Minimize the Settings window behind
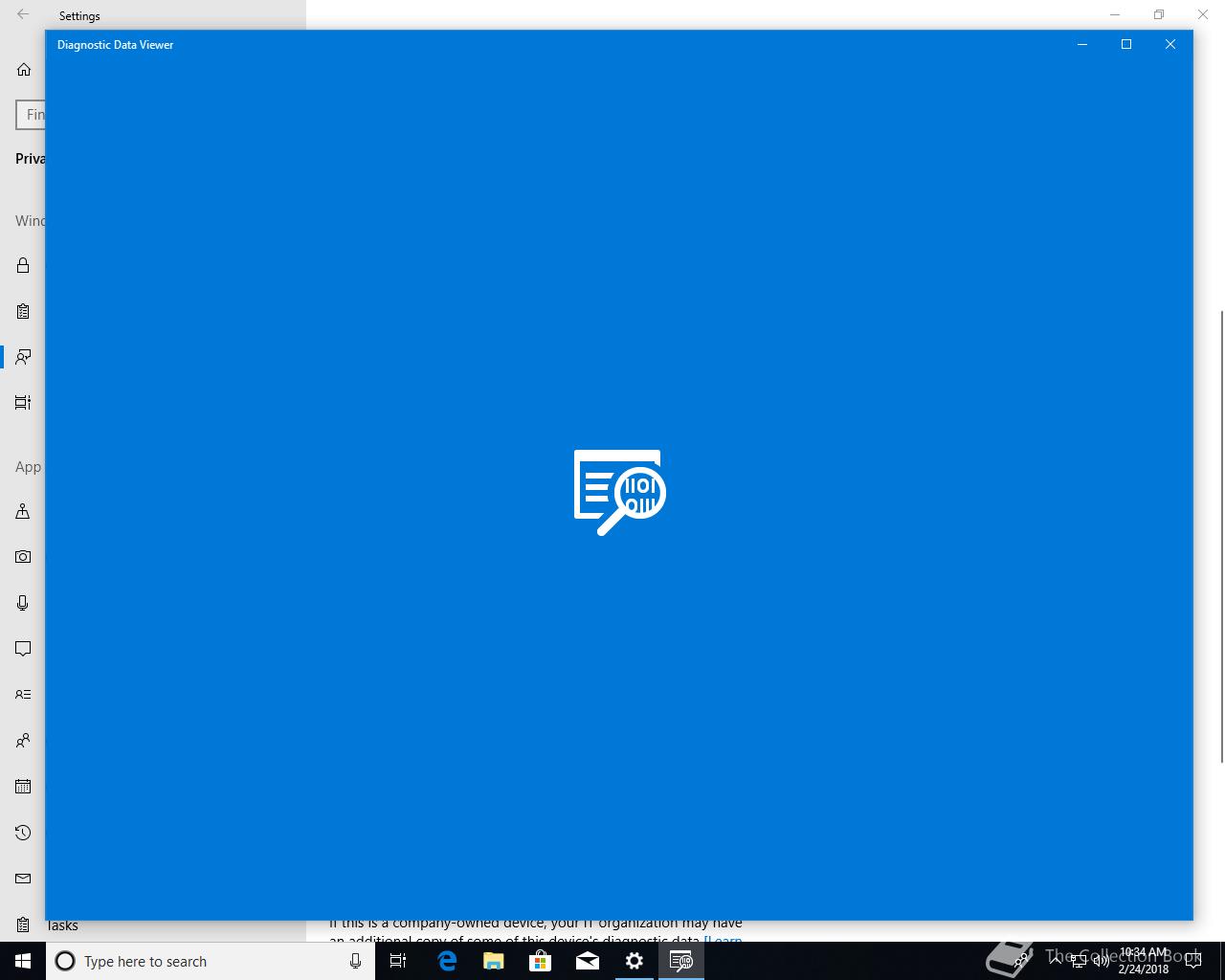Viewport: 1225px width, 980px height. [1115, 14]
